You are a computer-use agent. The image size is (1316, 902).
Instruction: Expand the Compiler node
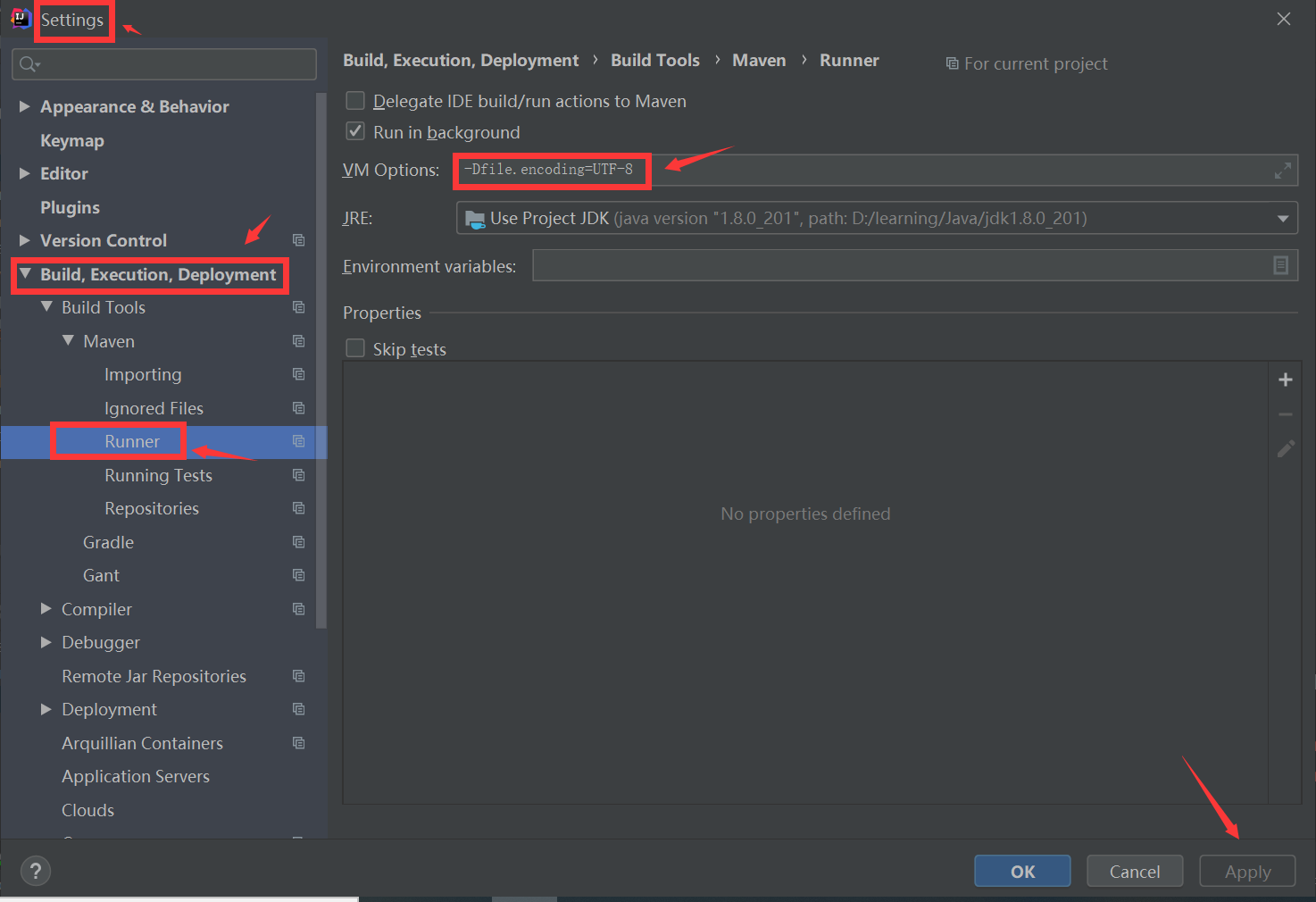coord(46,609)
